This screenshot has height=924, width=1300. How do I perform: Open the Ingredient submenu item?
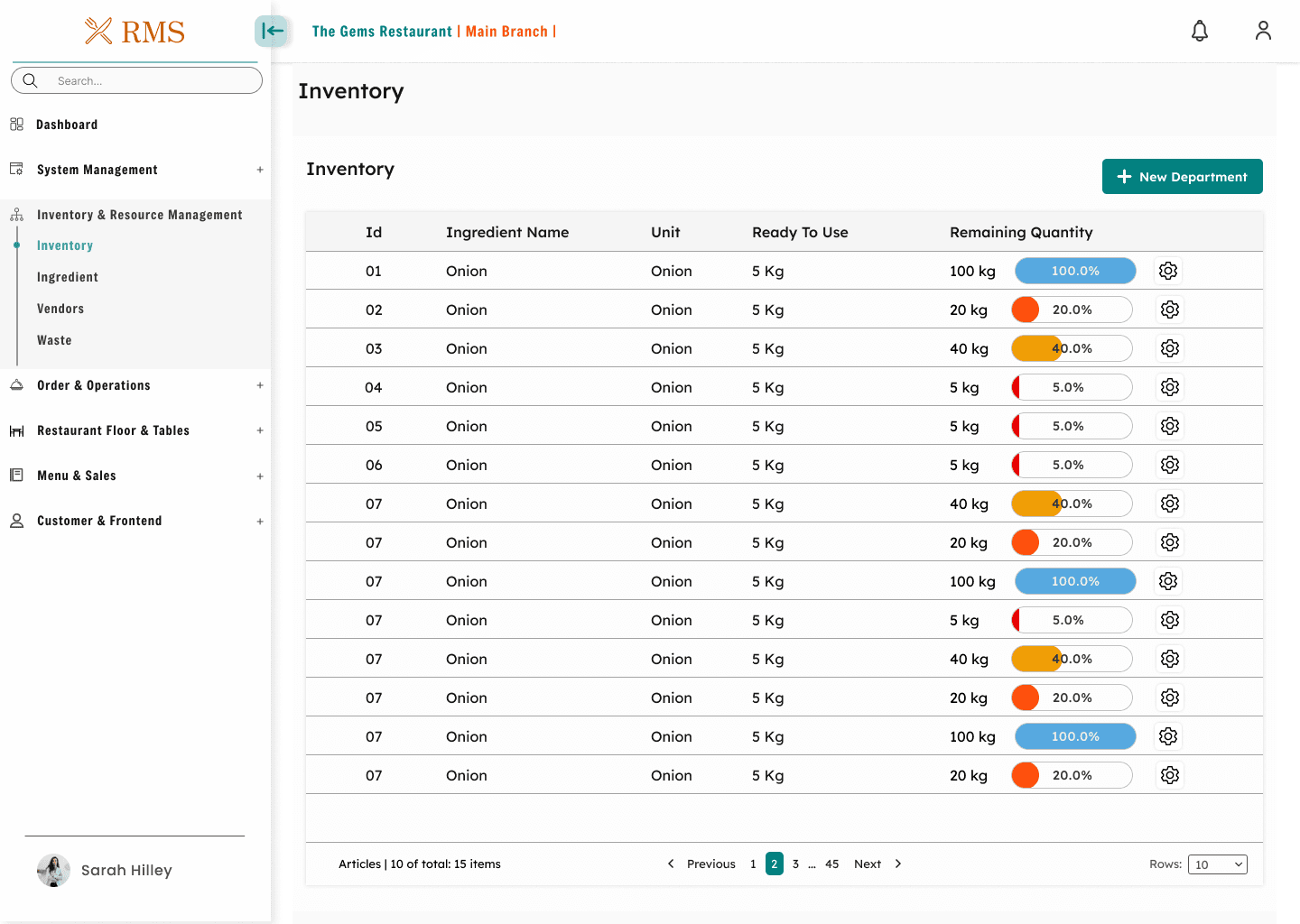coord(68,277)
